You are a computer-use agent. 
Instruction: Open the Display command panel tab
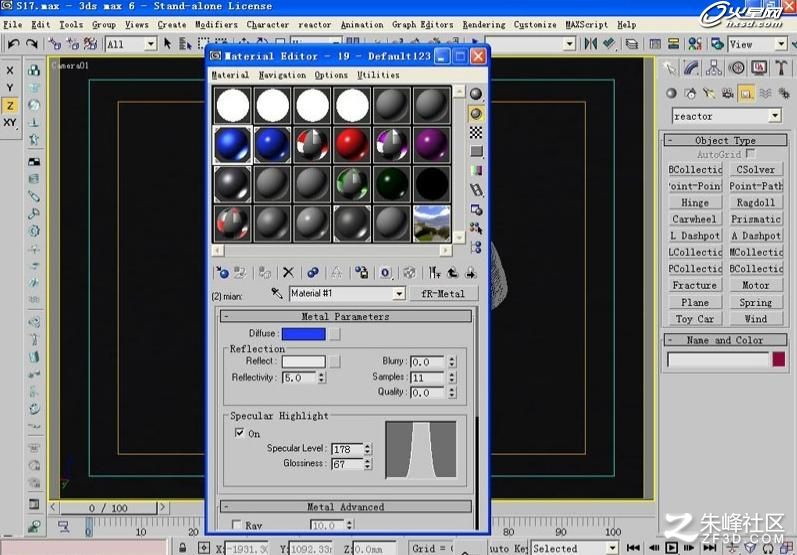tap(759, 68)
